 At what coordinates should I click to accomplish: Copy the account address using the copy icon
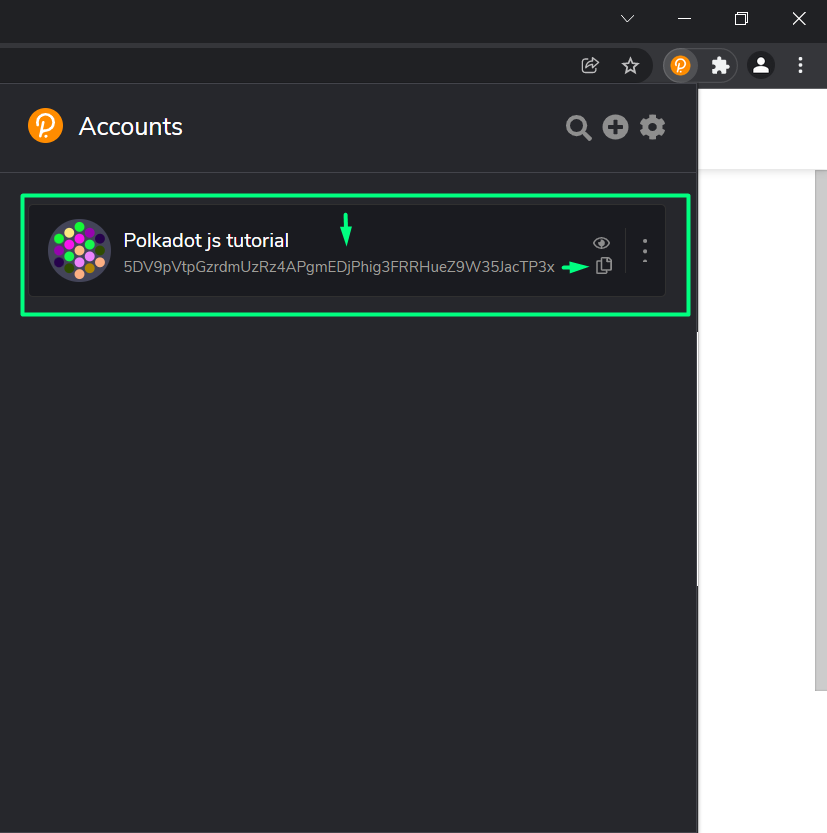tap(604, 266)
